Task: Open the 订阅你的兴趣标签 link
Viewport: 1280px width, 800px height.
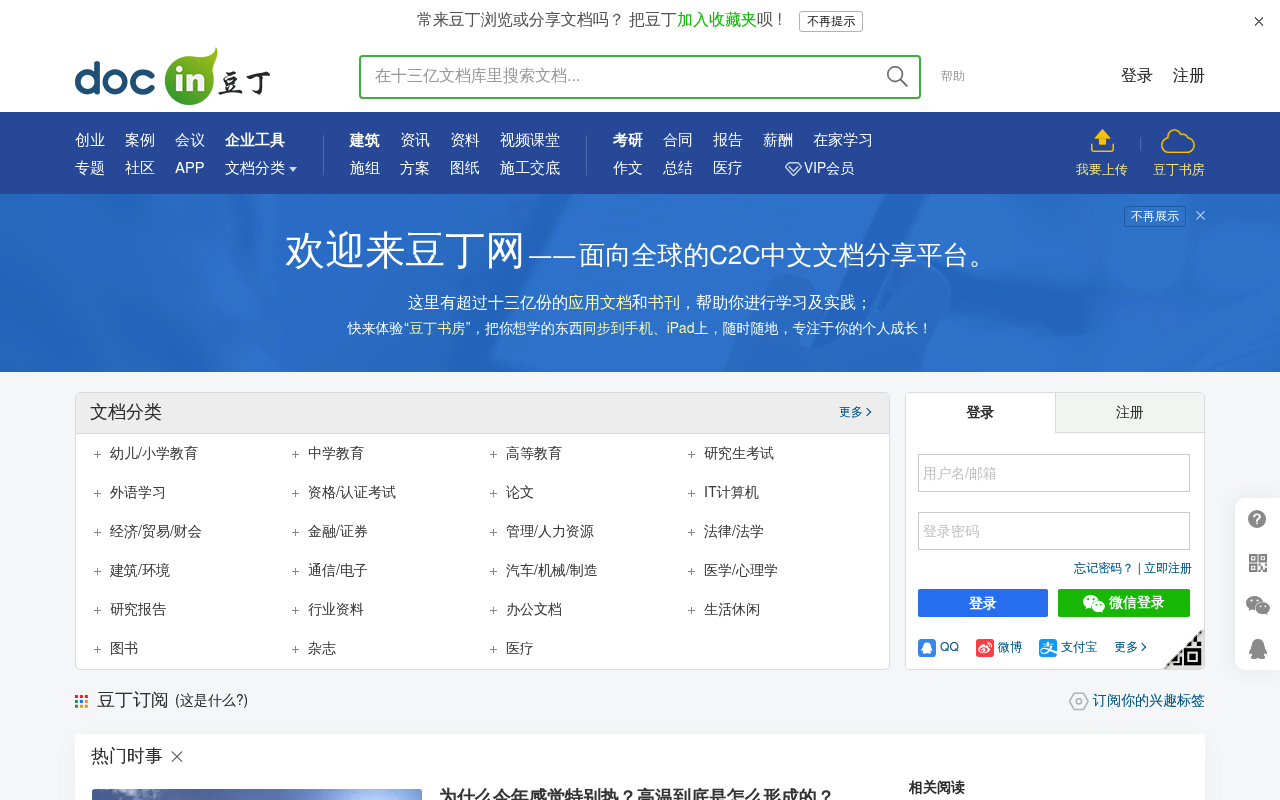Action: point(1148,701)
